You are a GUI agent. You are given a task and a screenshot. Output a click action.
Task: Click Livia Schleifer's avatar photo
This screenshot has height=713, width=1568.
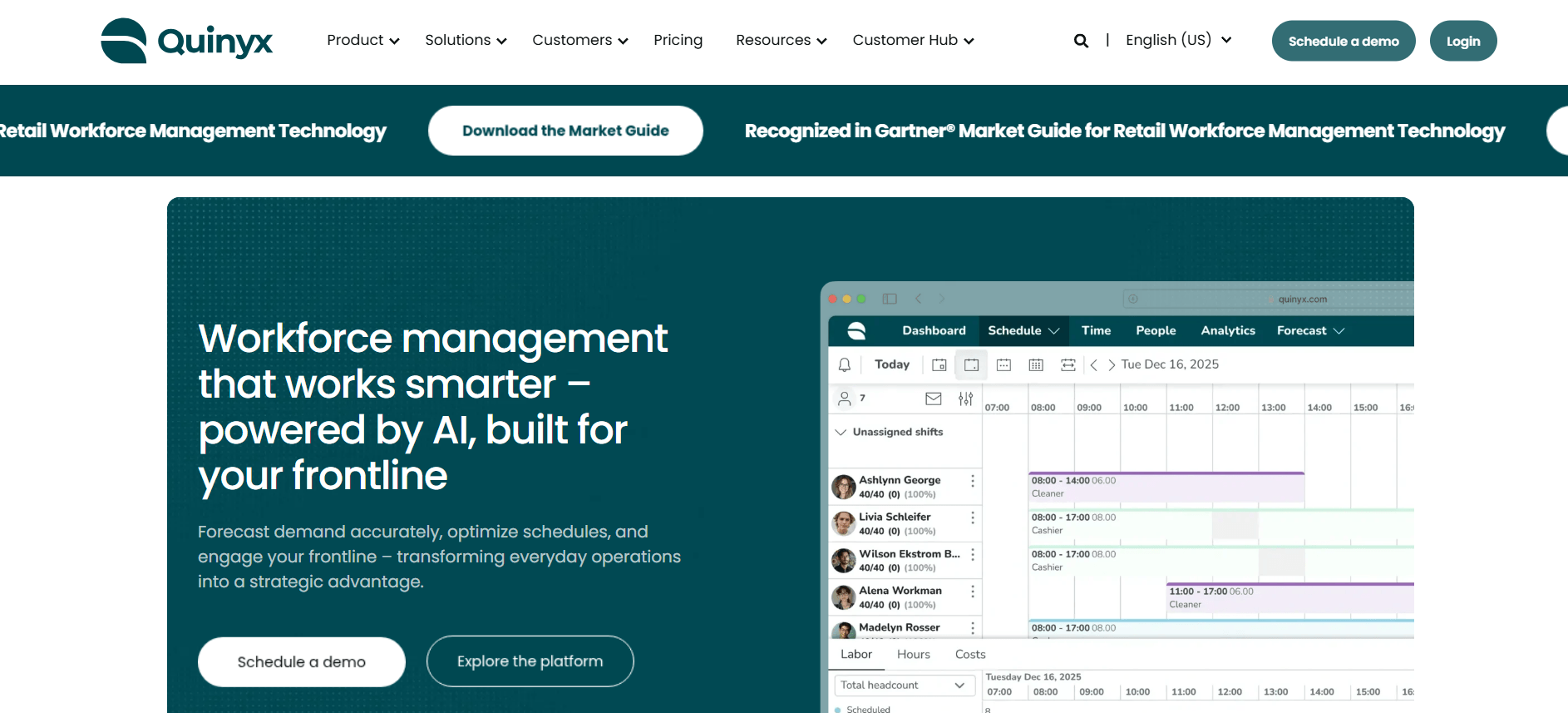pos(844,523)
